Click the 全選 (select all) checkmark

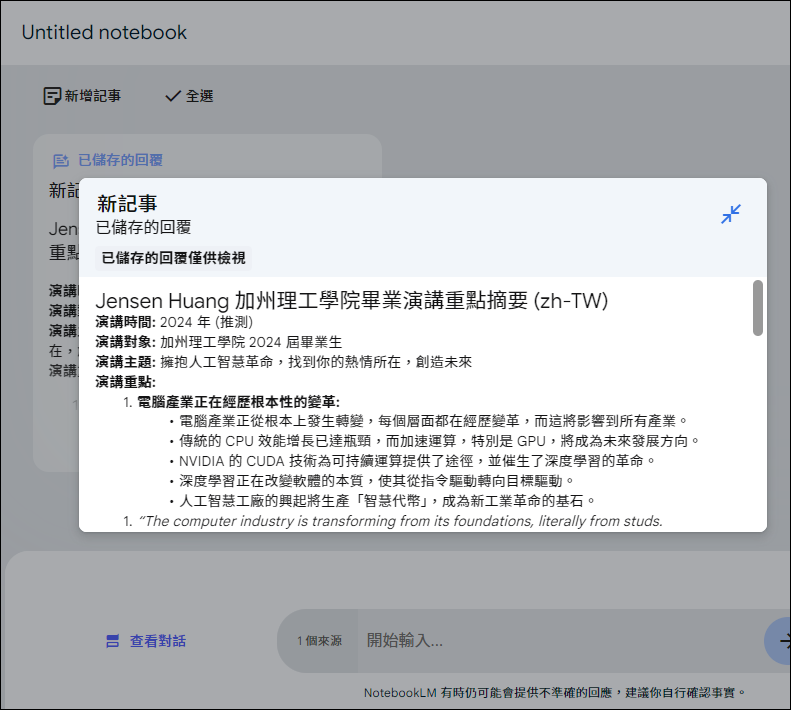[x=173, y=96]
